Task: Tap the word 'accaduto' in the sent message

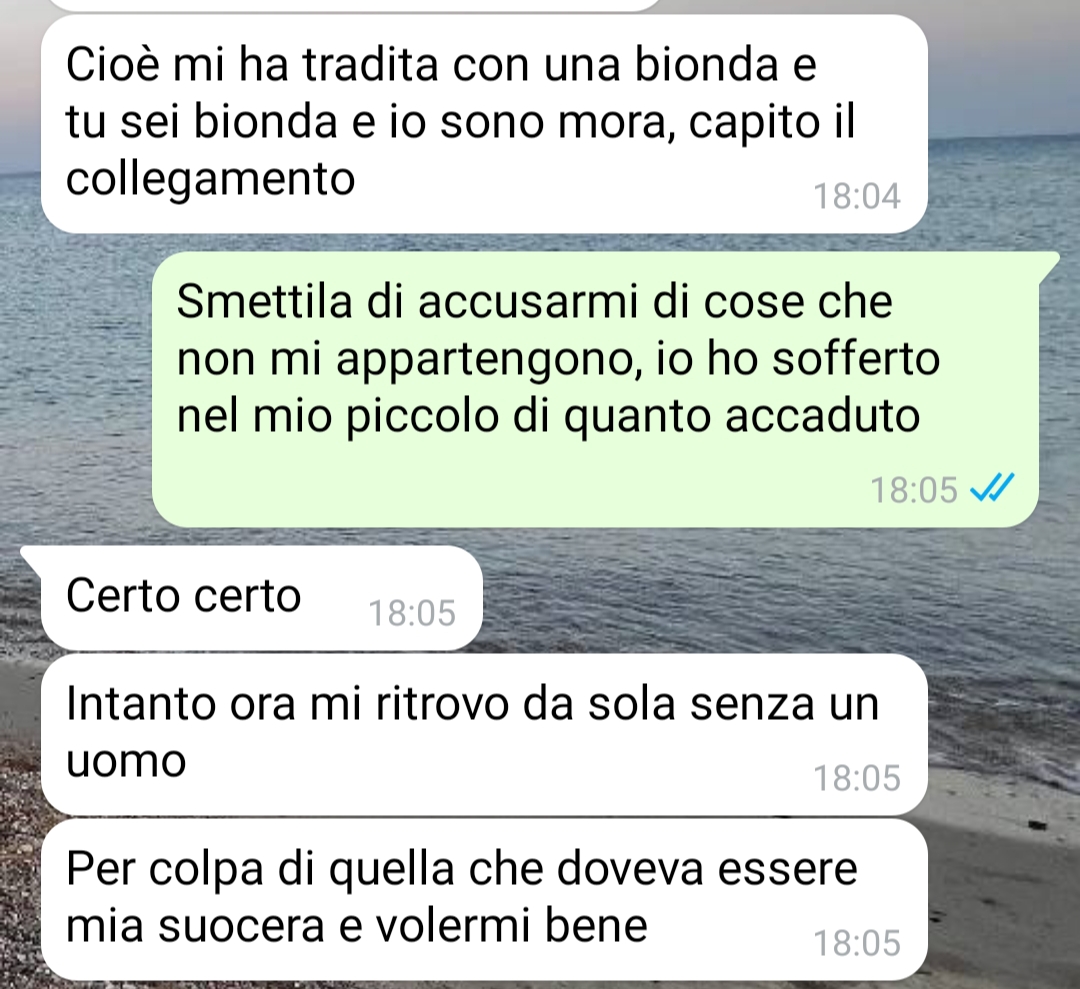Action: [x=822, y=416]
